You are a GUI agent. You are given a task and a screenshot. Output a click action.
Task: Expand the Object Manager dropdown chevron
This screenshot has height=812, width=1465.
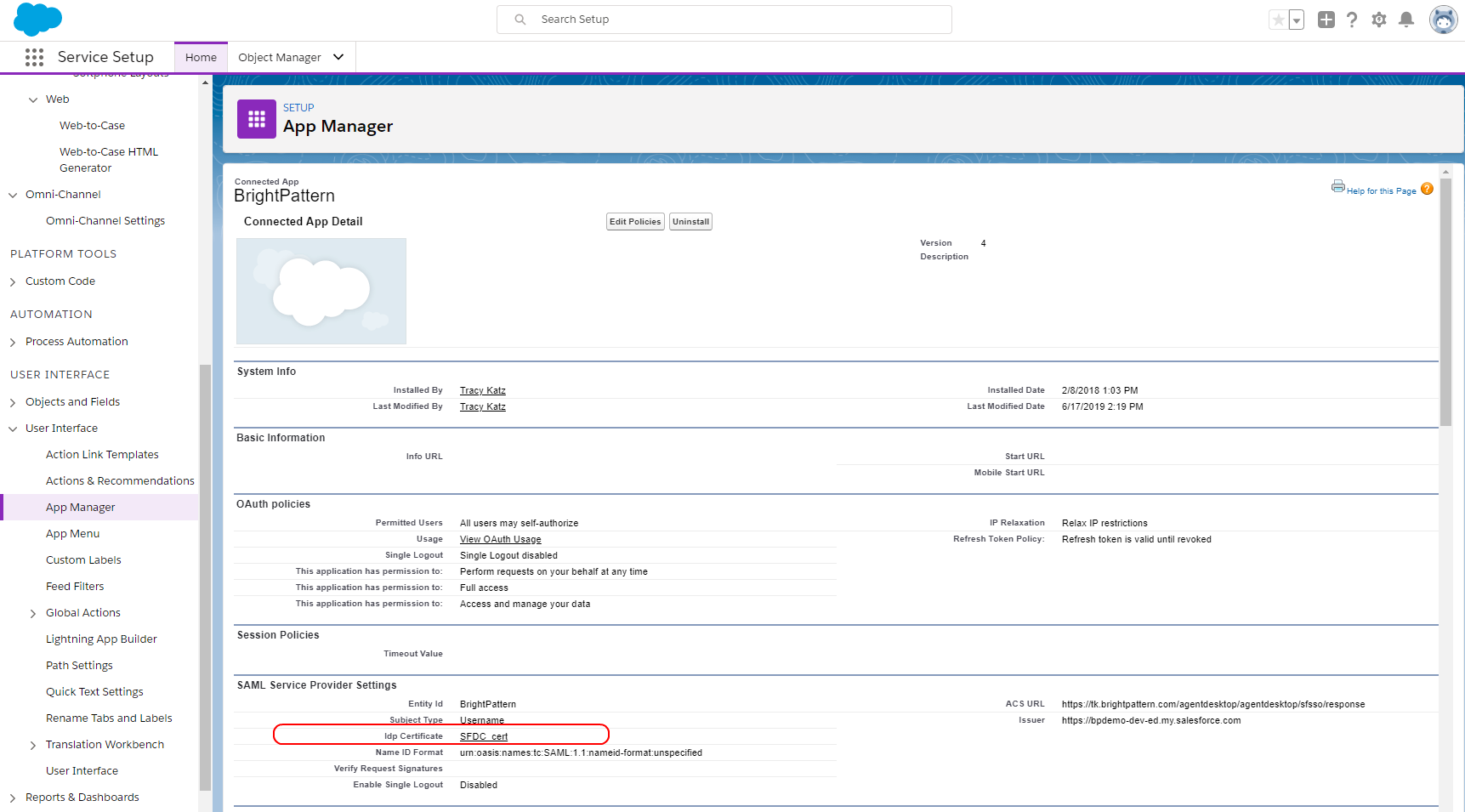[338, 57]
